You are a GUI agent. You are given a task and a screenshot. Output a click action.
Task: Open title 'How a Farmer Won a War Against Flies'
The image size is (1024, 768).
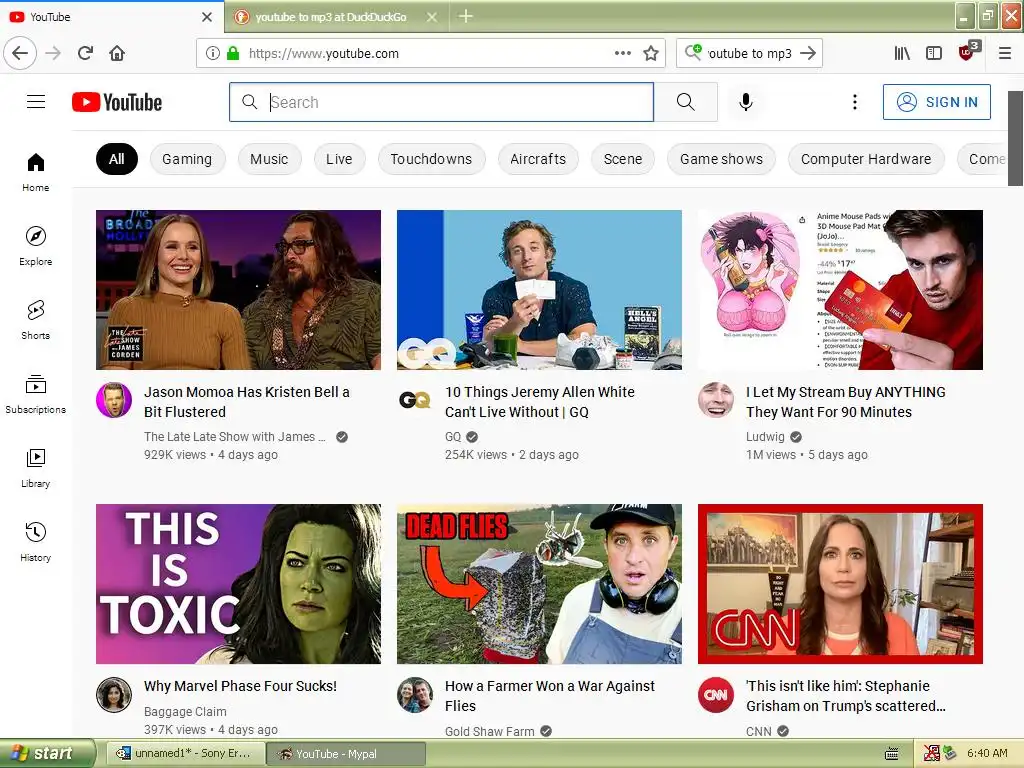tap(550, 696)
